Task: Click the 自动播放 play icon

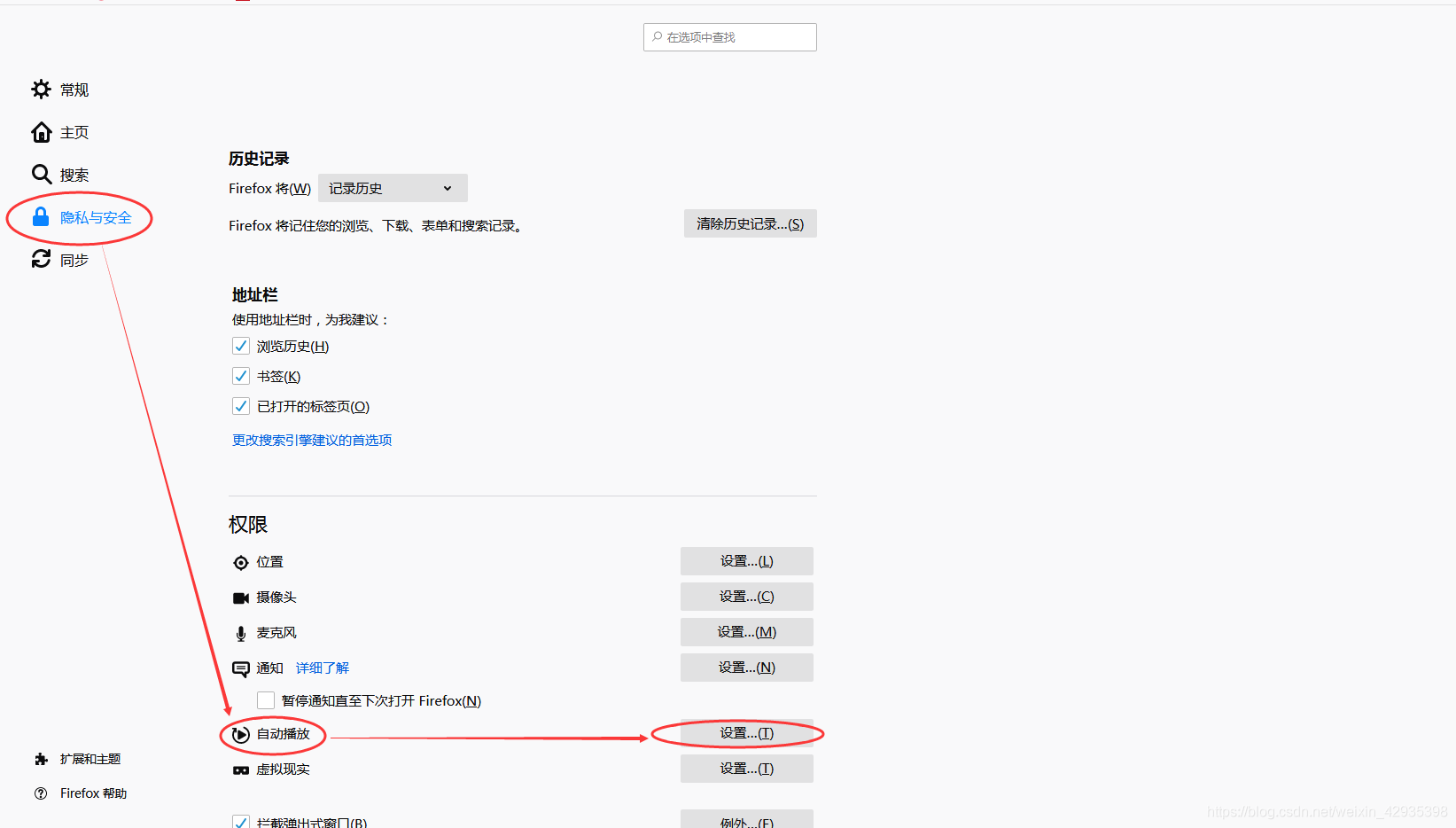Action: [x=240, y=734]
